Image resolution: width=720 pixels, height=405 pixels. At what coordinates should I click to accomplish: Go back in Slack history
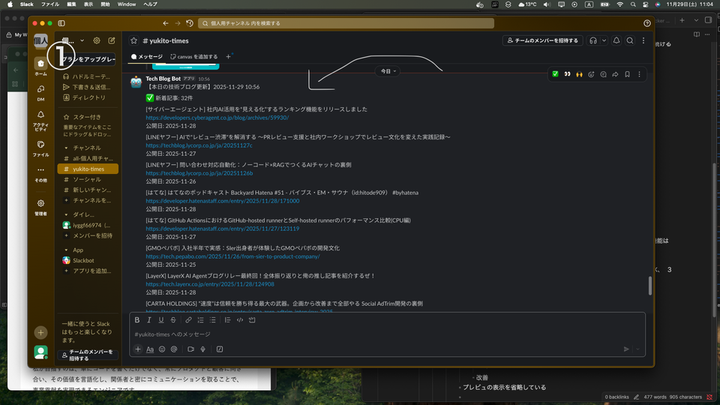[165, 23]
